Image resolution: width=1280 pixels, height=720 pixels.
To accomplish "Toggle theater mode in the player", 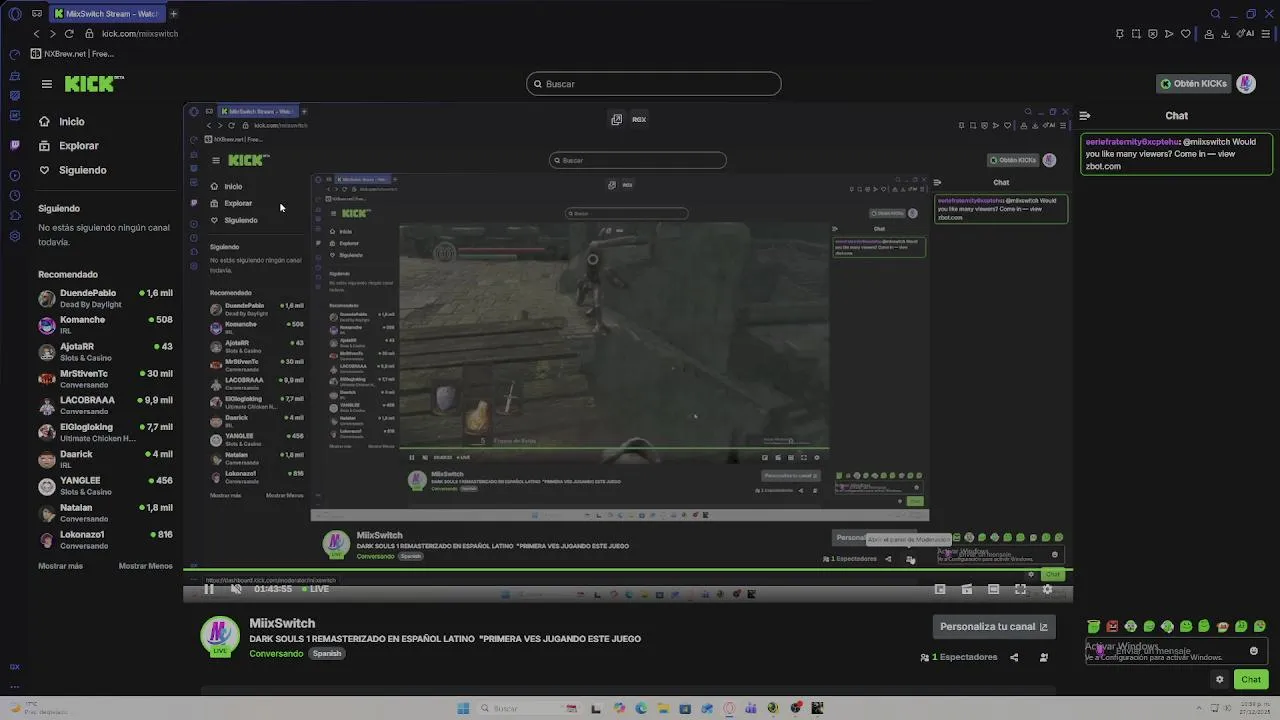I will coord(993,590).
